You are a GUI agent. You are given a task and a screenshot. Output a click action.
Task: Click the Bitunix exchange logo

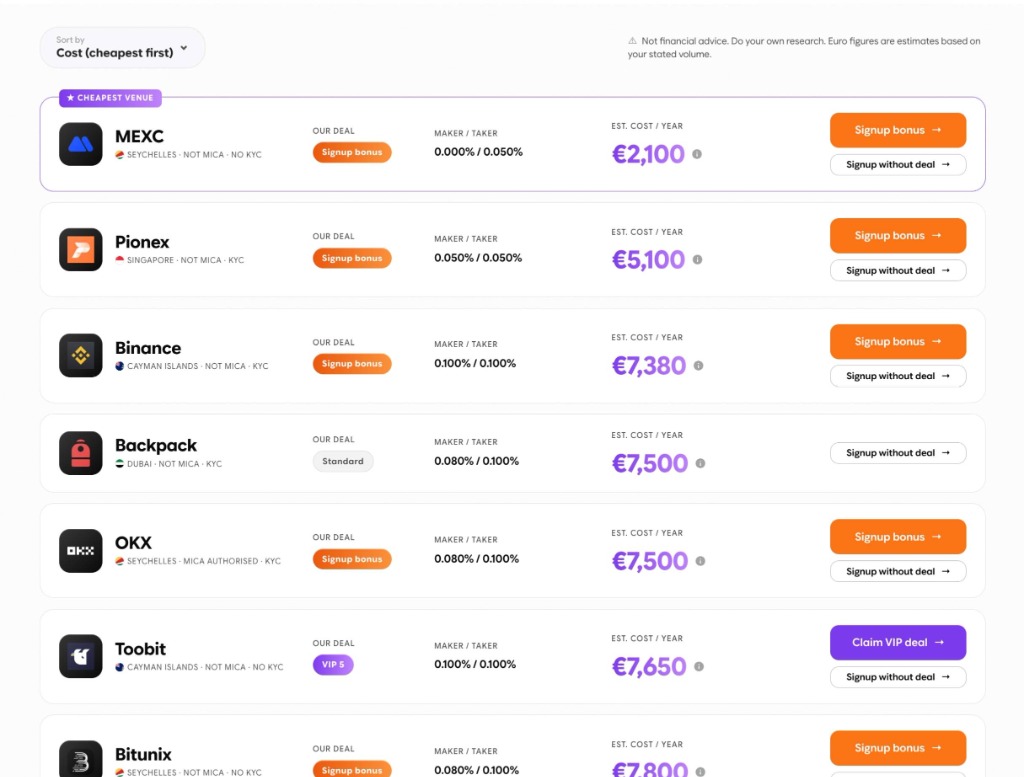pos(80,759)
